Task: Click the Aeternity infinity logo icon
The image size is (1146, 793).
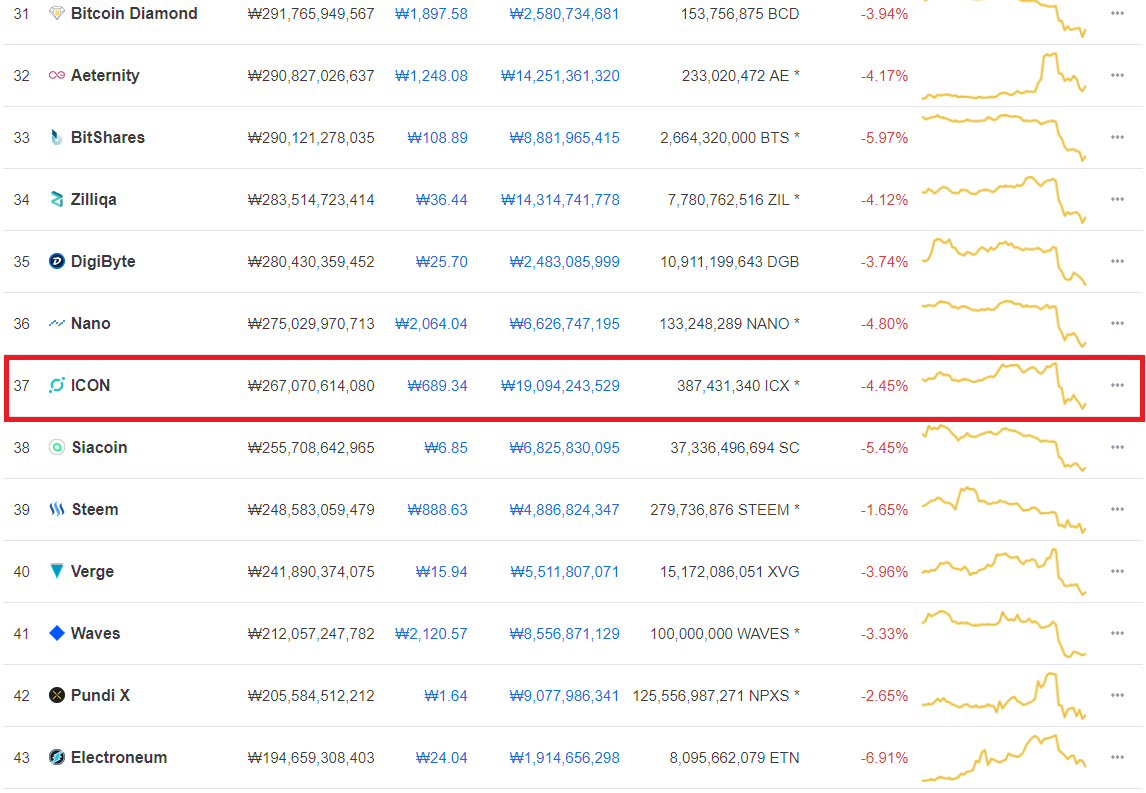Action: tap(56, 75)
